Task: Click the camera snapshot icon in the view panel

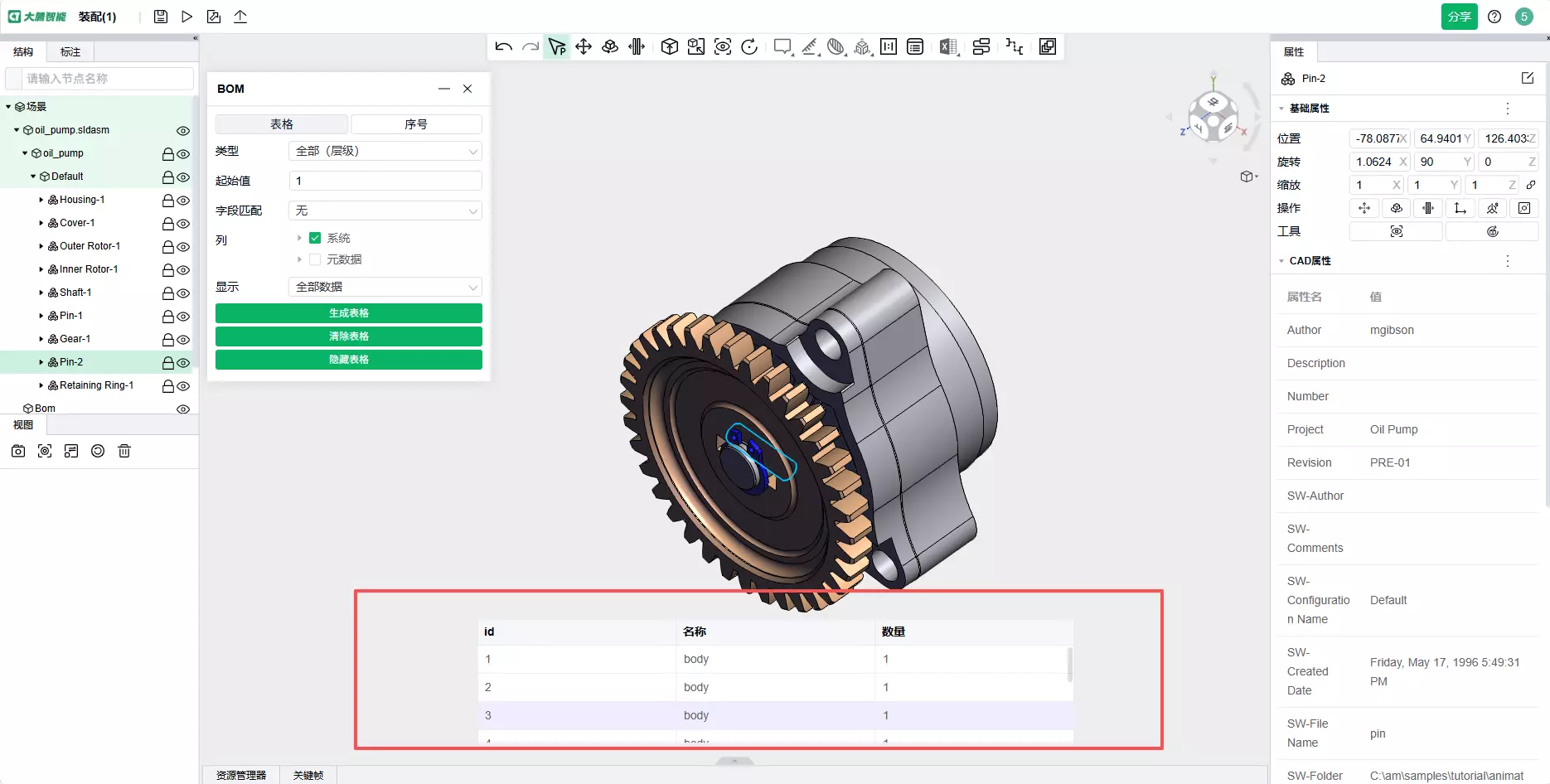Action: click(18, 451)
